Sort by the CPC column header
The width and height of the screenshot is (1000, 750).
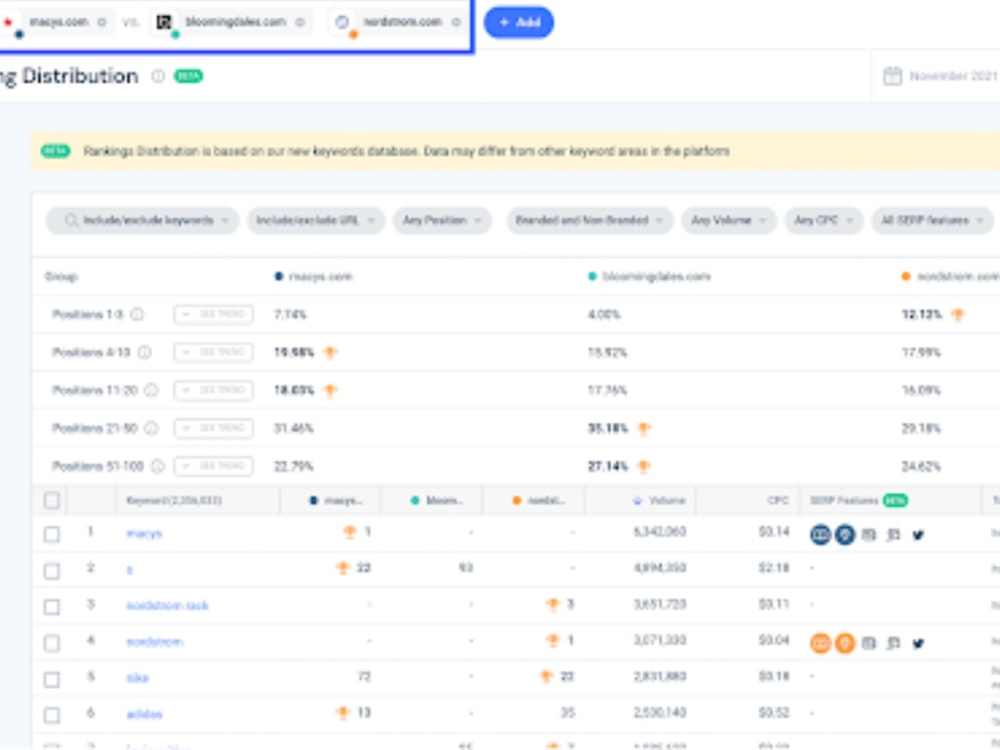tap(778, 501)
